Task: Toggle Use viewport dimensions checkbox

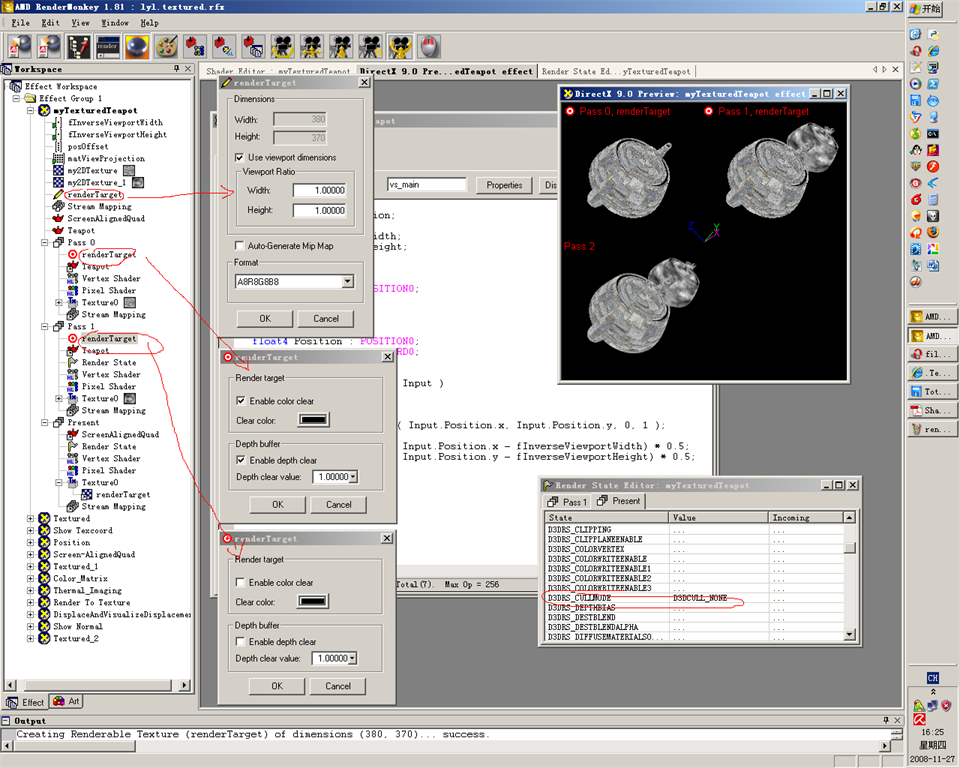Action: pos(239,157)
